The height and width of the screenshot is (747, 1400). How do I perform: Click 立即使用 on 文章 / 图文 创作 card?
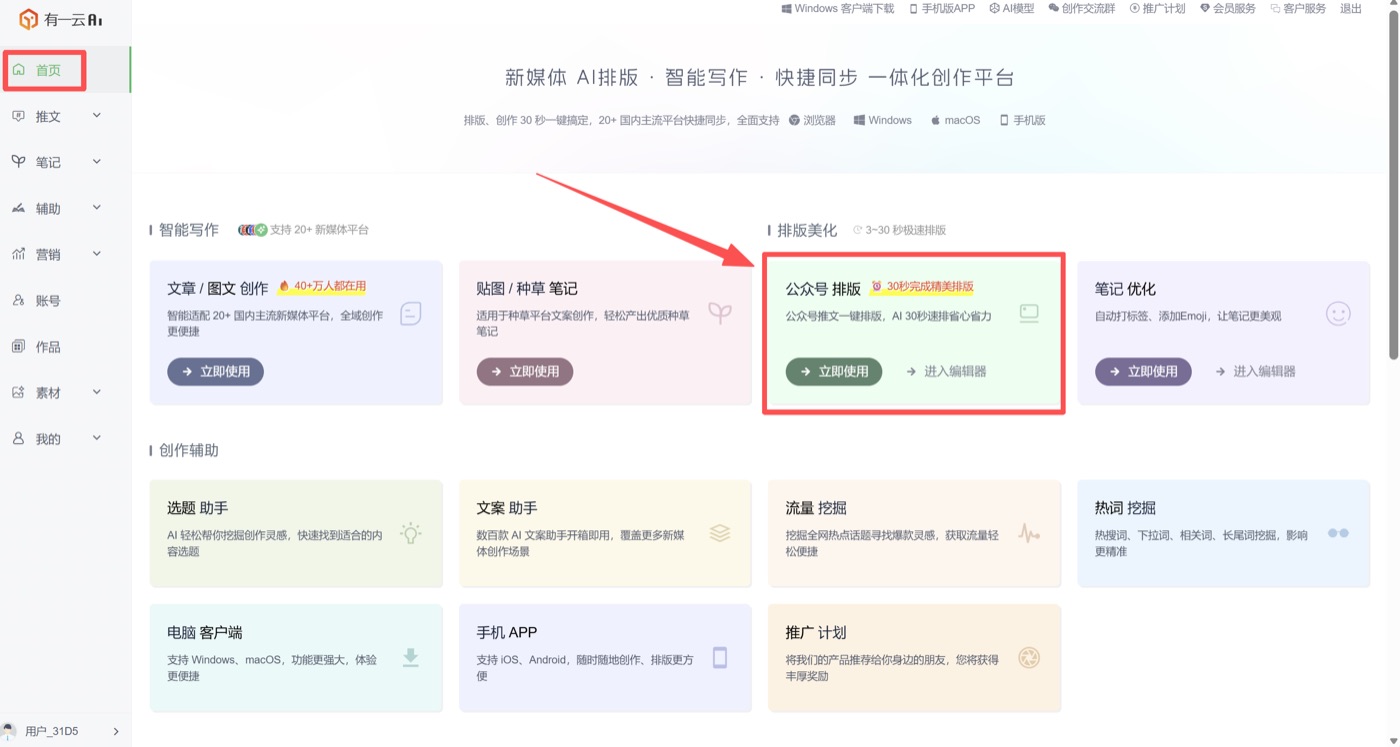click(x=215, y=371)
